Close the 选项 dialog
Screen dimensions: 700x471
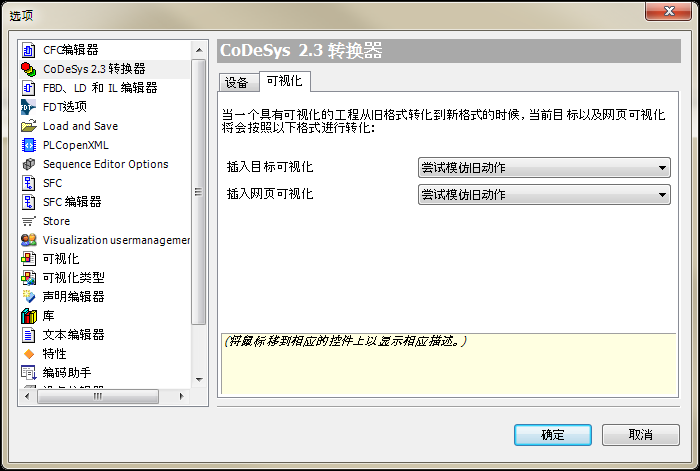668,11
